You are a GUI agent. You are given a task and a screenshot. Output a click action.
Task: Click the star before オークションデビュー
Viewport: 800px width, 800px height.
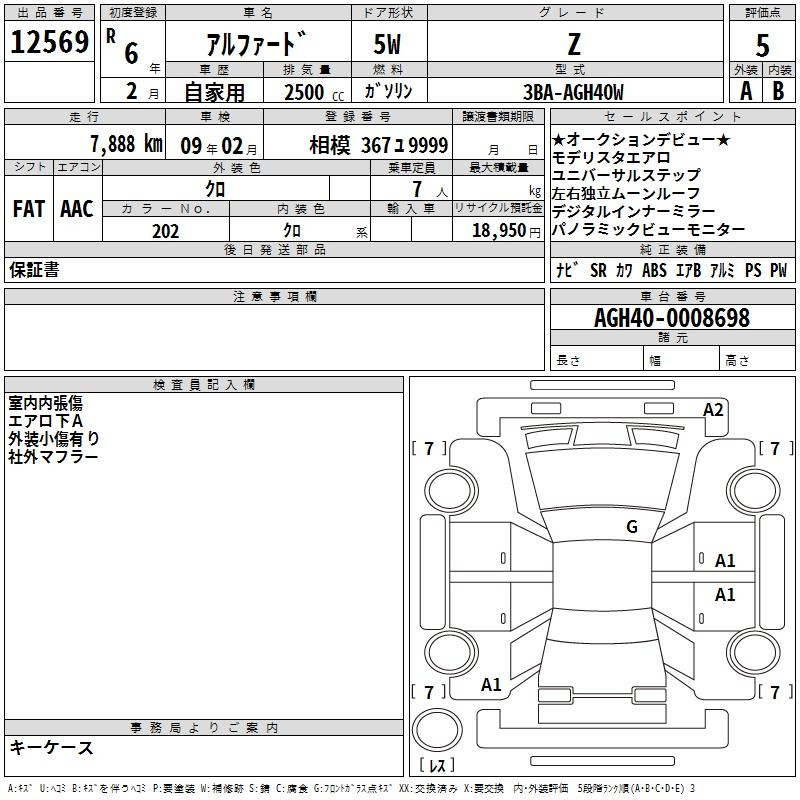click(559, 140)
